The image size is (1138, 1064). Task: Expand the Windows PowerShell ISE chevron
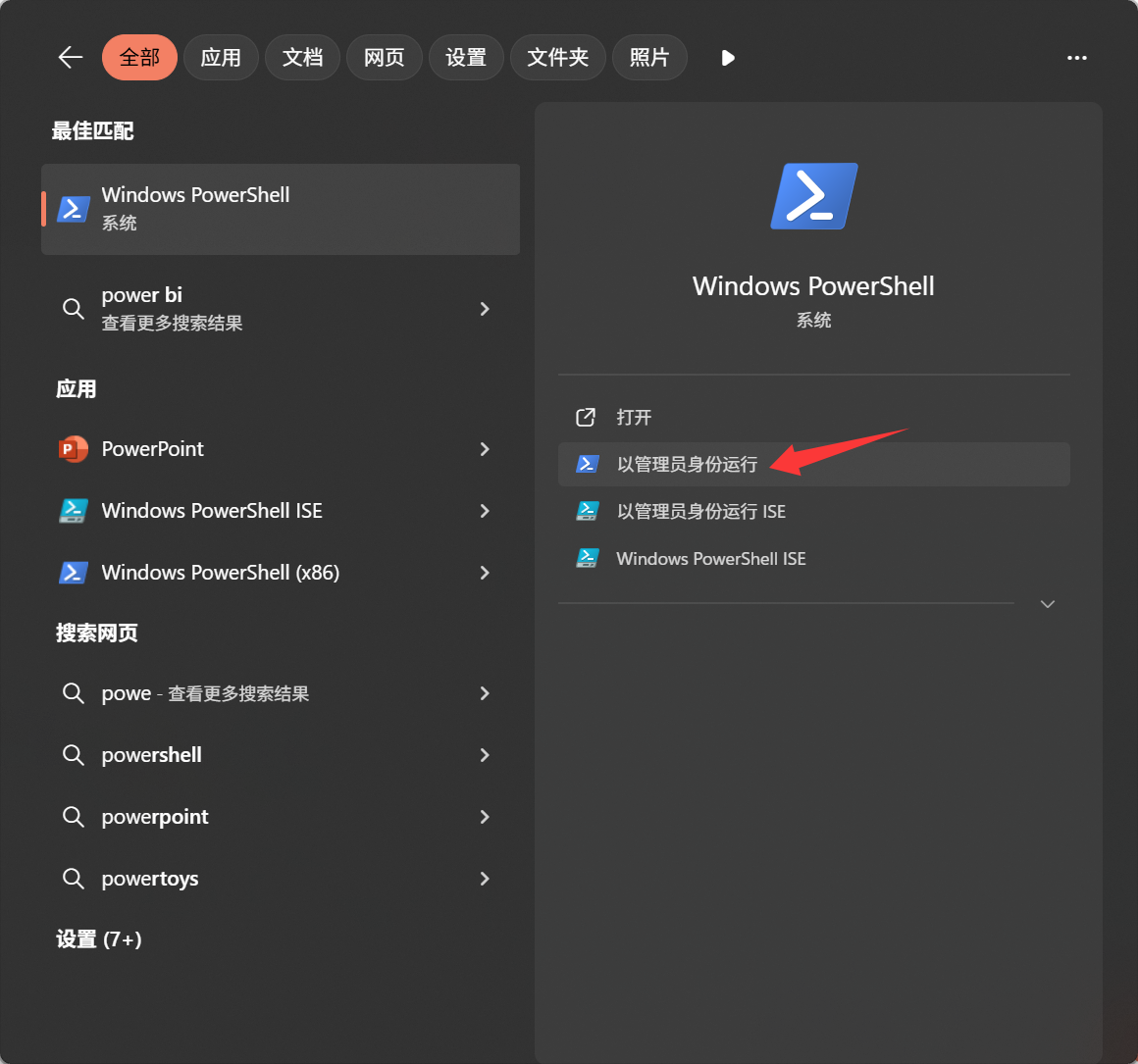tap(485, 511)
